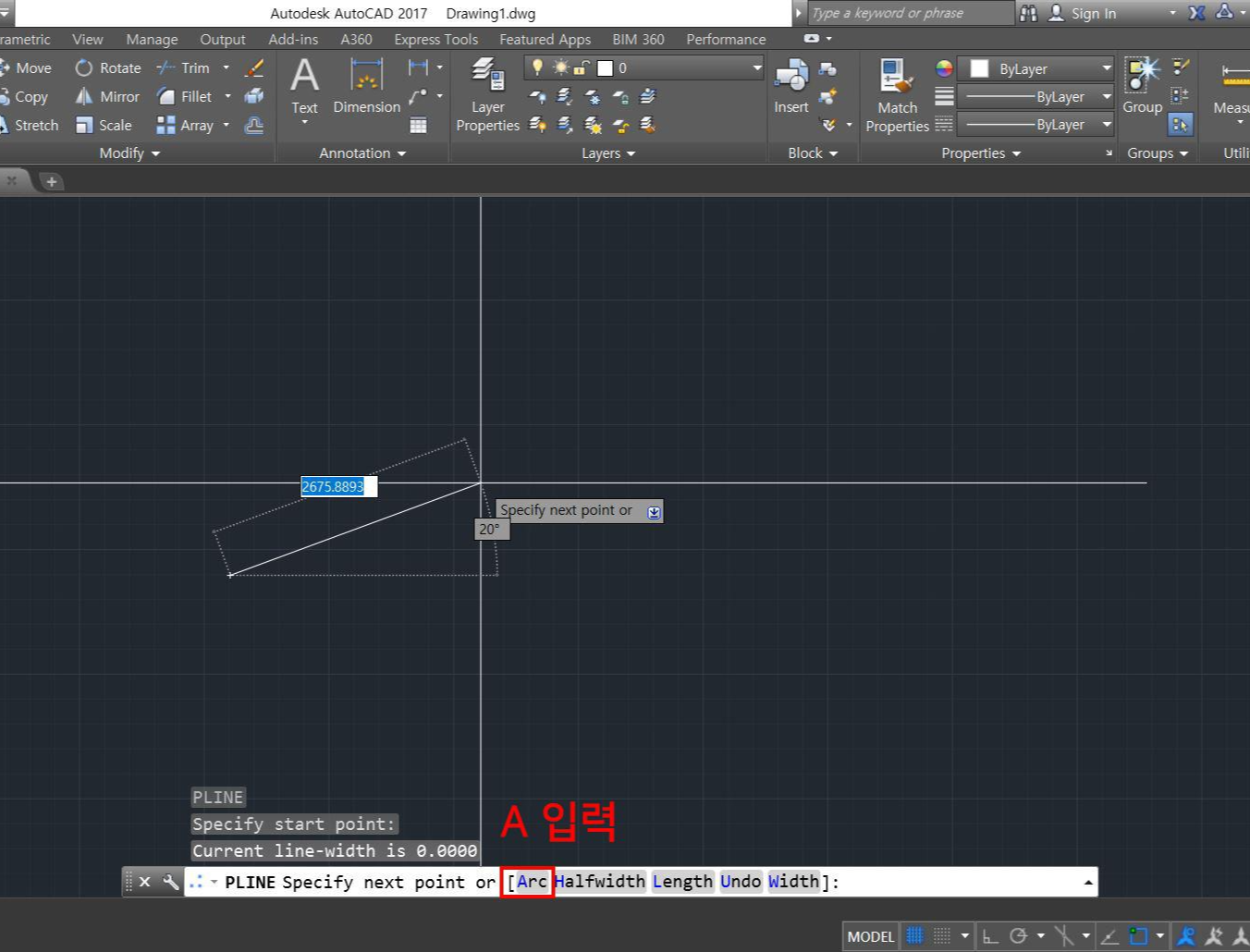
Task: Open the View ribbon tab
Action: (x=87, y=39)
